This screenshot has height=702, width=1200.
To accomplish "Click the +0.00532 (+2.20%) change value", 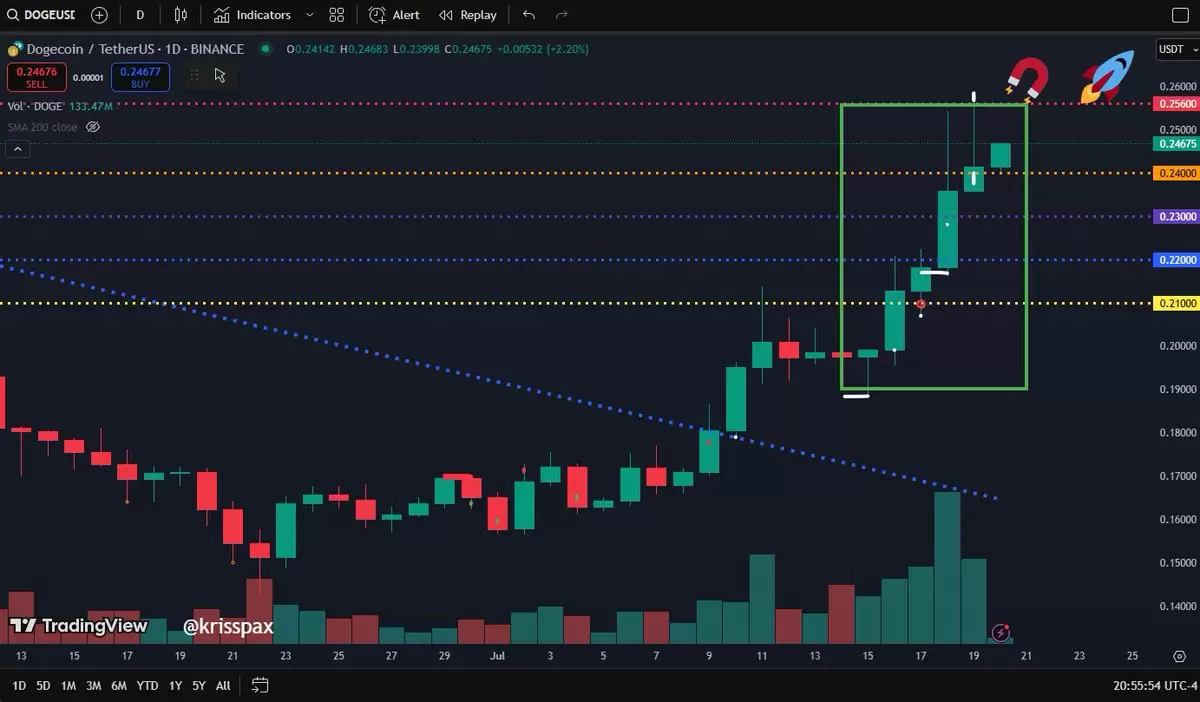I will (543, 49).
